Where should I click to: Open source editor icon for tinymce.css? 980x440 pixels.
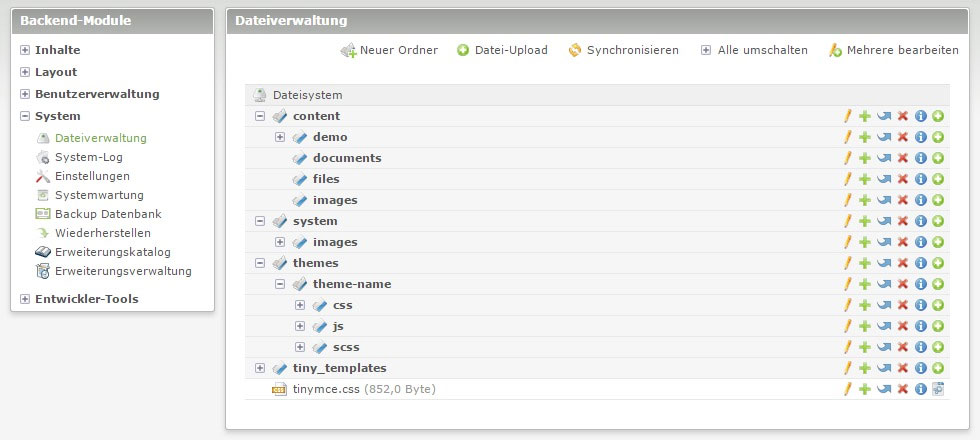tap(938, 389)
